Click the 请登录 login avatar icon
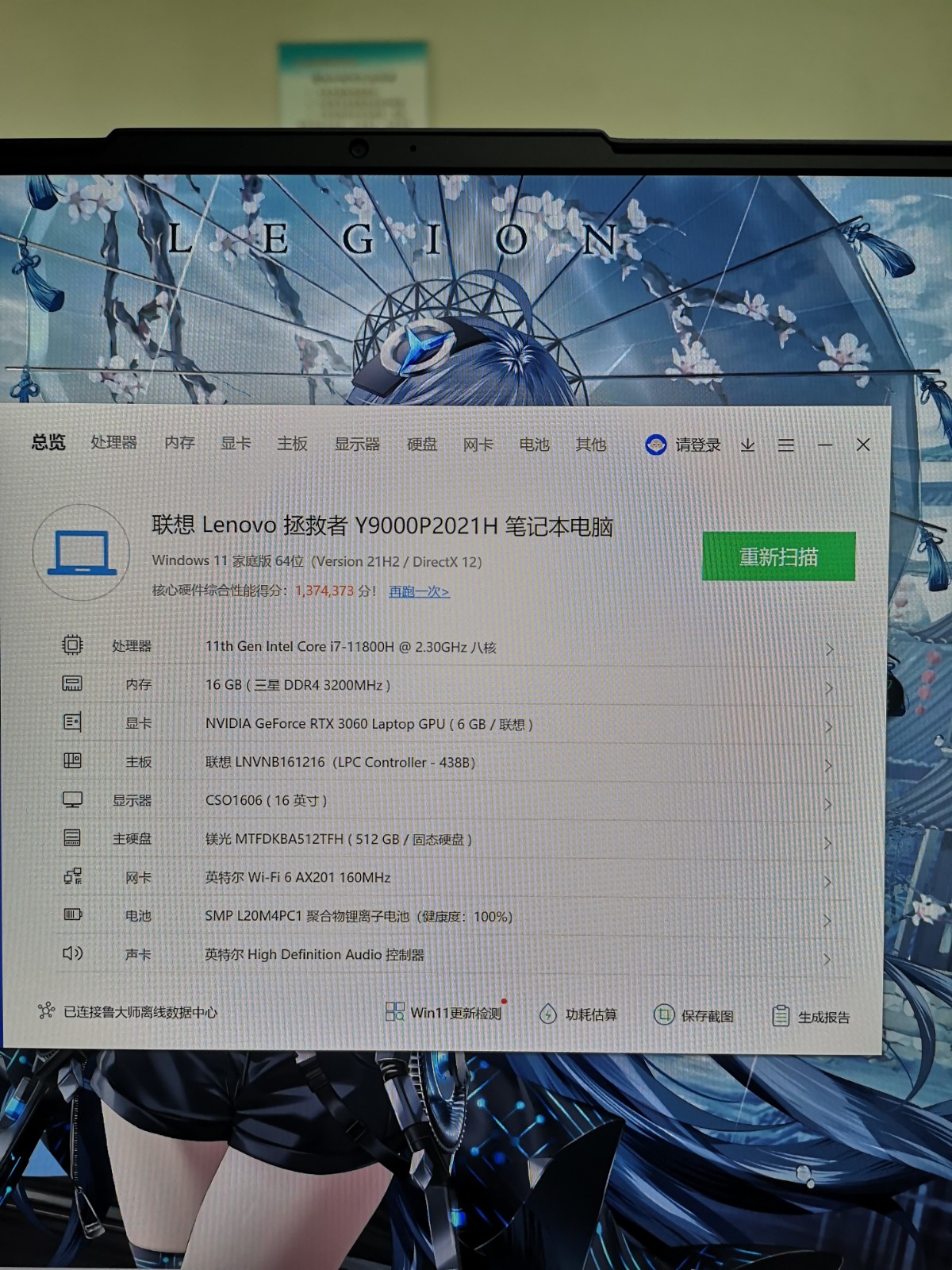 pos(655,444)
